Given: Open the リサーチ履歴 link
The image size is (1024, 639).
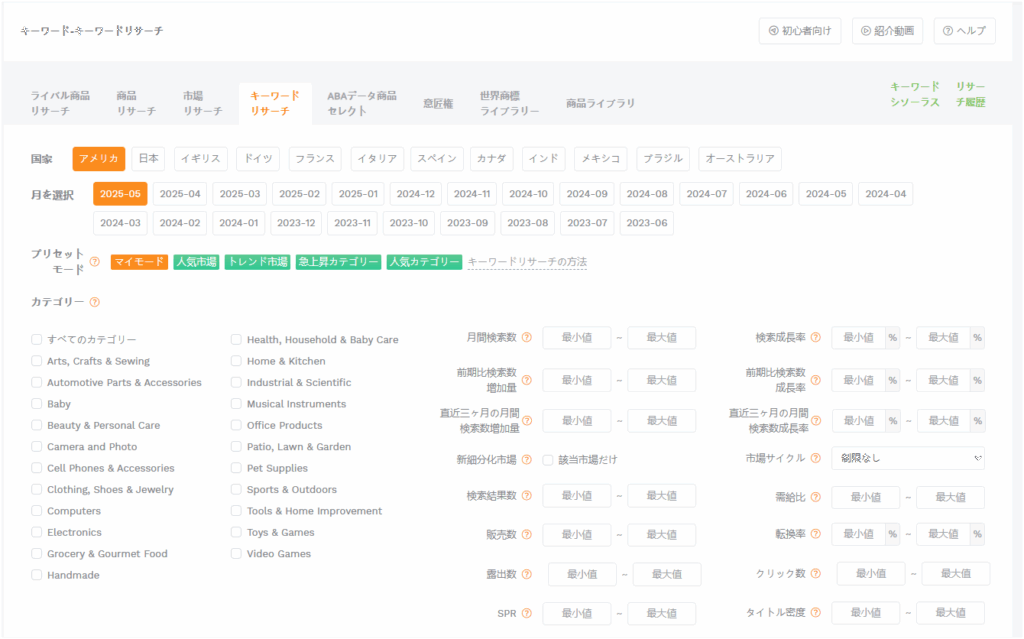Looking at the screenshot, I should click(x=970, y=95).
